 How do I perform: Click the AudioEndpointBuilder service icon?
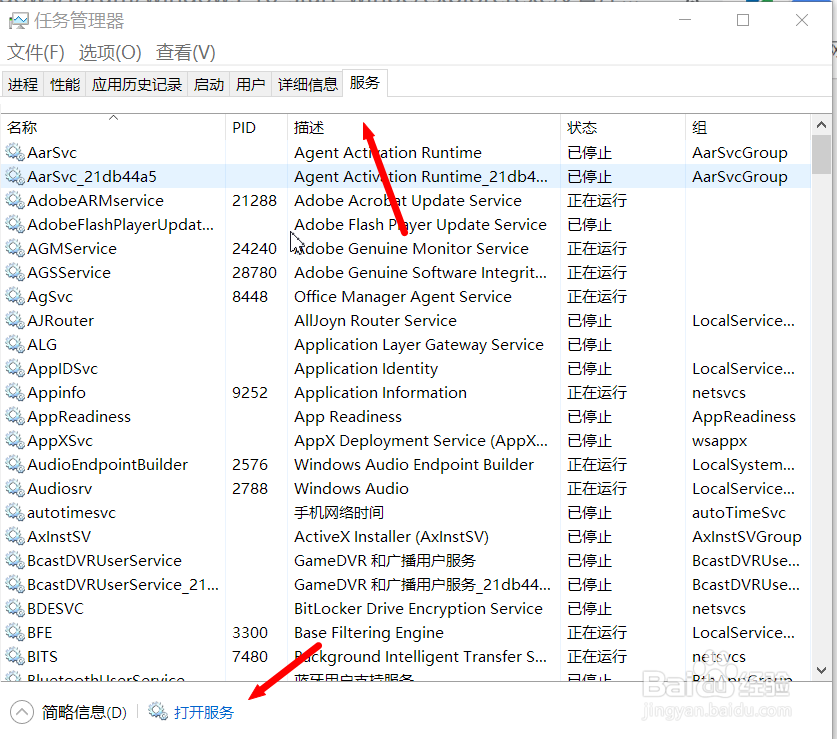tap(15, 465)
